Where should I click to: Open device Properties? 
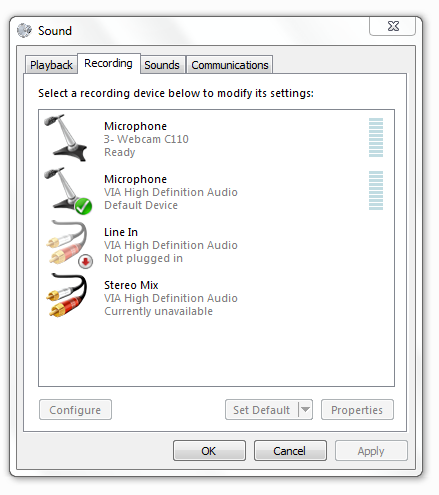[357, 410]
